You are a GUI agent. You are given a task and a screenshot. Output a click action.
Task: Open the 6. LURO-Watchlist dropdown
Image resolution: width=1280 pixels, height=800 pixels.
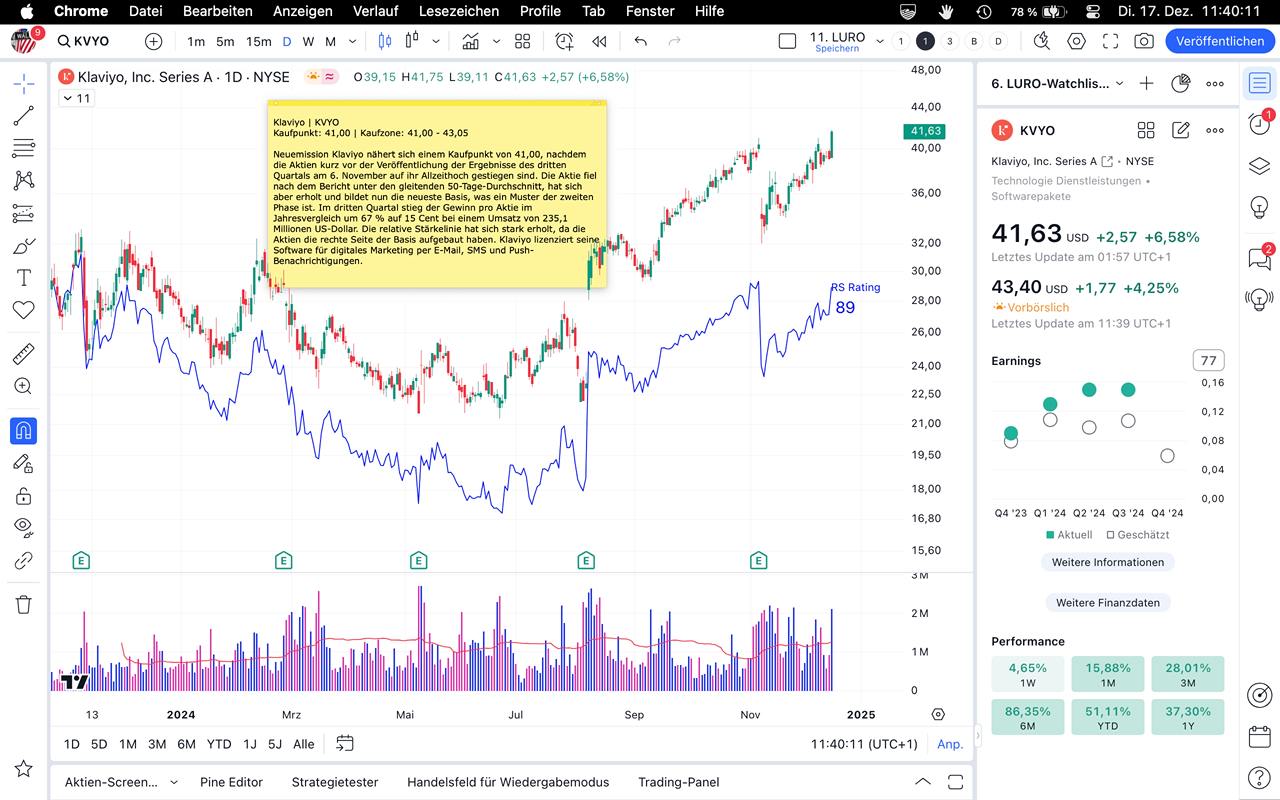tap(1057, 84)
